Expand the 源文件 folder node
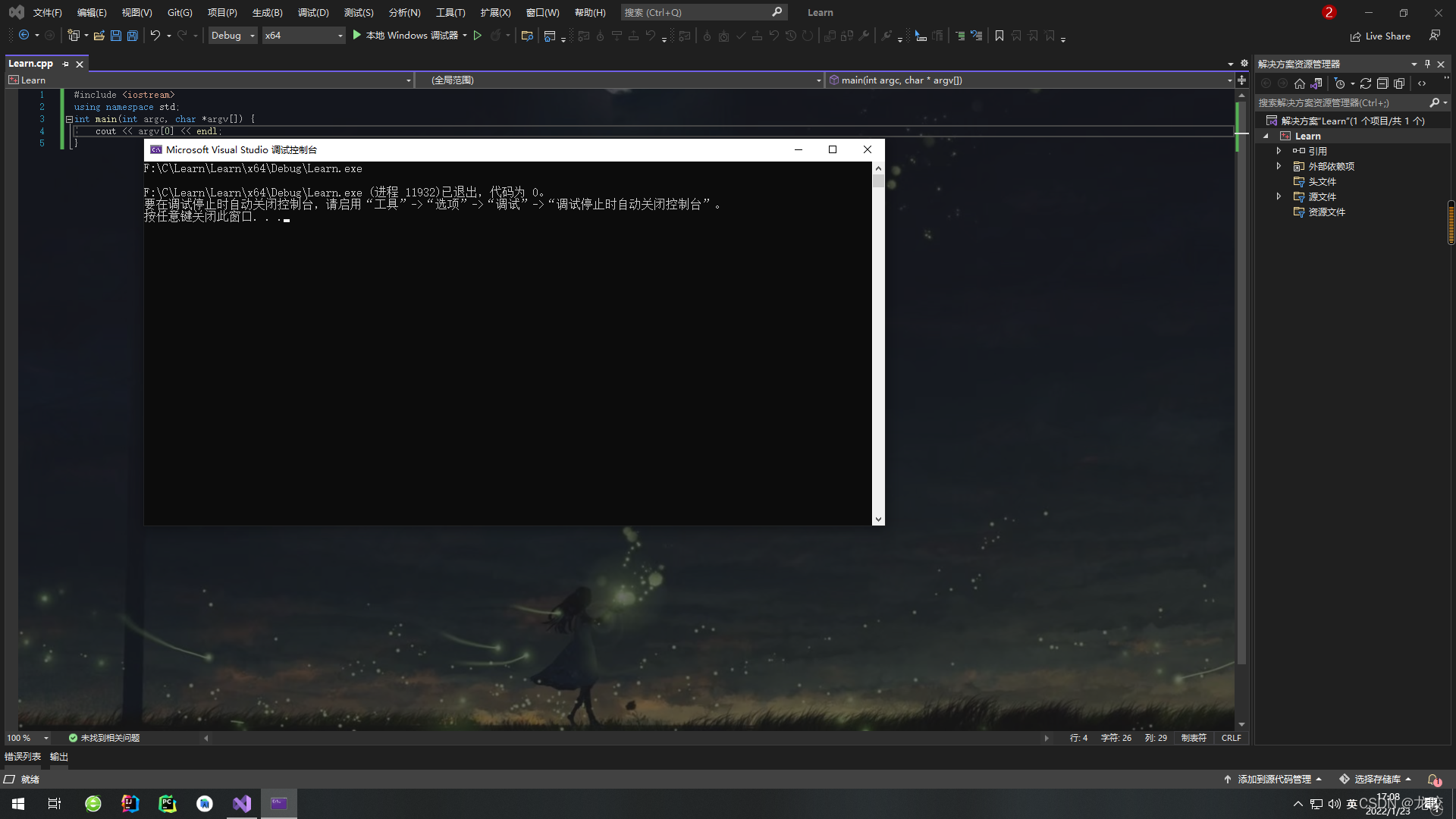This screenshot has width=1456, height=819. [x=1279, y=196]
